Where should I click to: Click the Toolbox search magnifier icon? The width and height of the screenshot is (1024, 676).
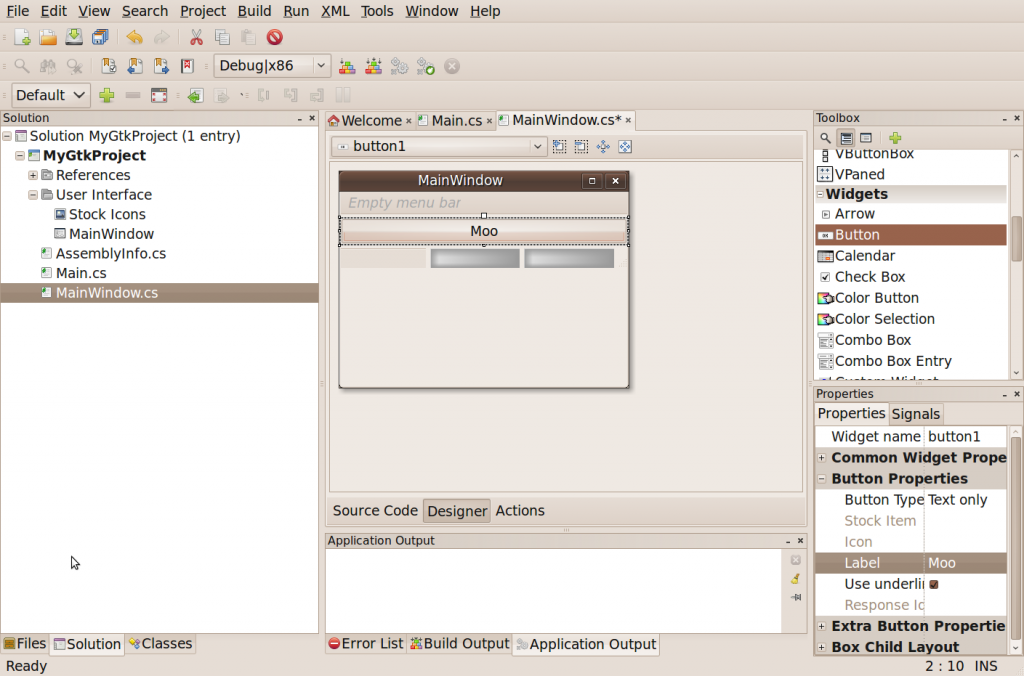[x=825, y=138]
